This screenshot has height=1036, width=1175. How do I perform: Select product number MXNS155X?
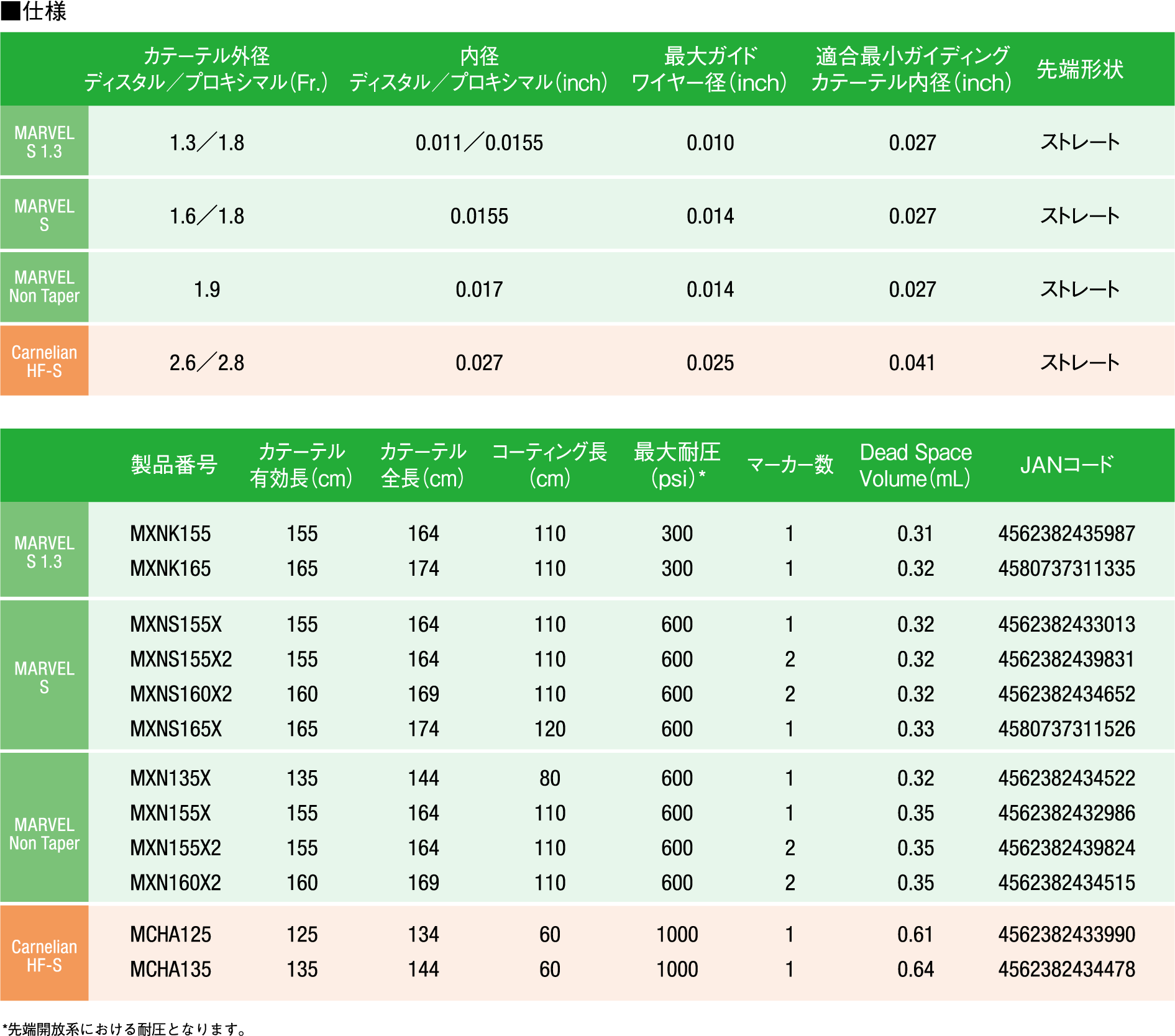point(176,624)
